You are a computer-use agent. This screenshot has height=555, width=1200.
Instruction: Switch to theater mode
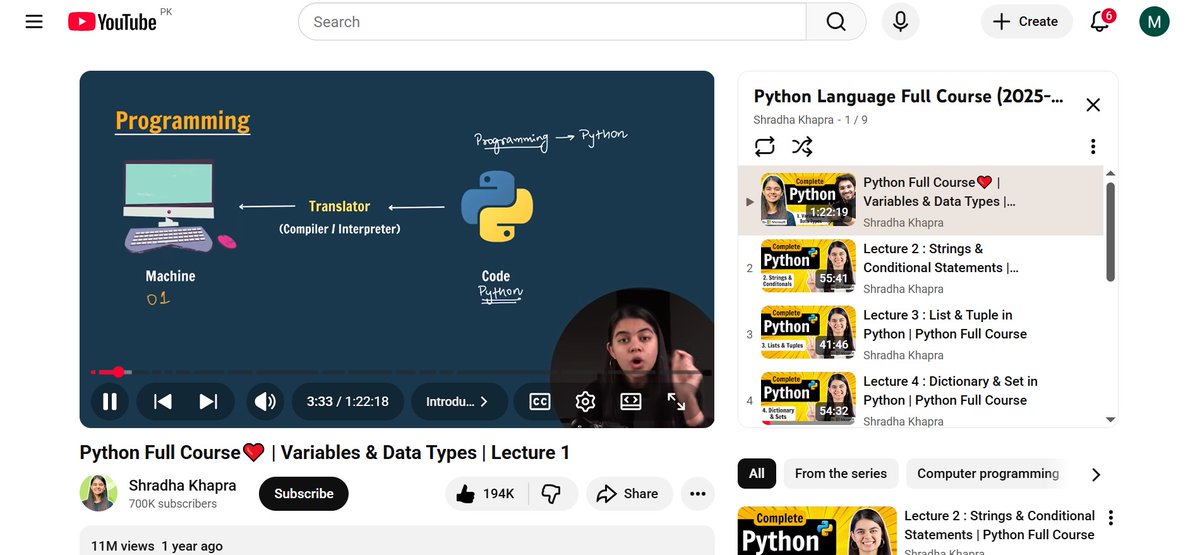(631, 401)
